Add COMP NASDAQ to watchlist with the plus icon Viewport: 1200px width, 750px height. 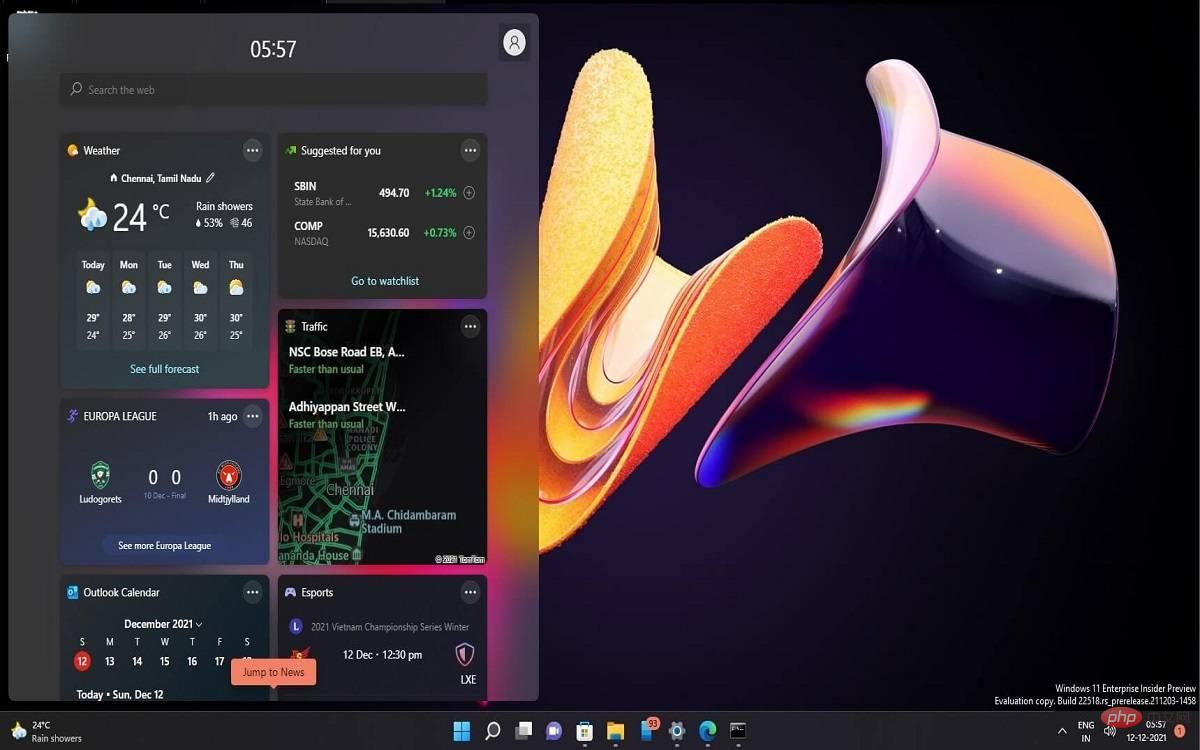pyautogui.click(x=469, y=232)
